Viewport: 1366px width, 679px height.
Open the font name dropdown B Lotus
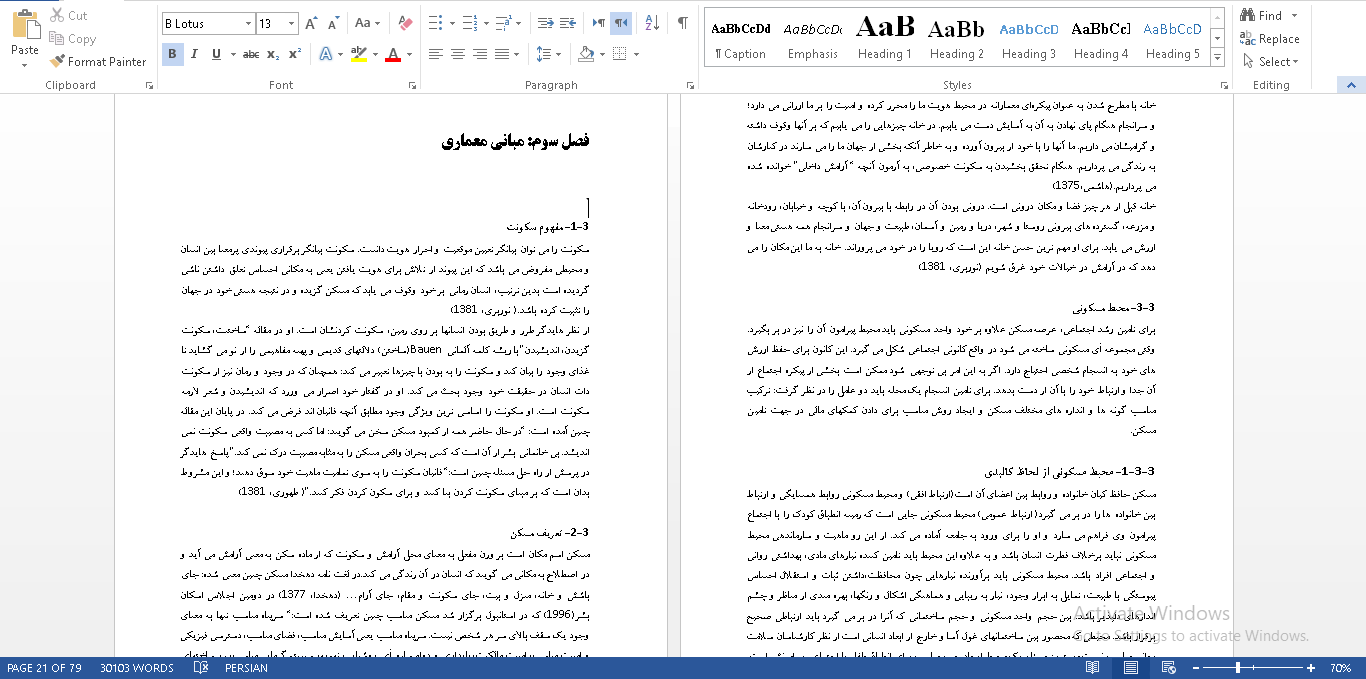[248, 23]
